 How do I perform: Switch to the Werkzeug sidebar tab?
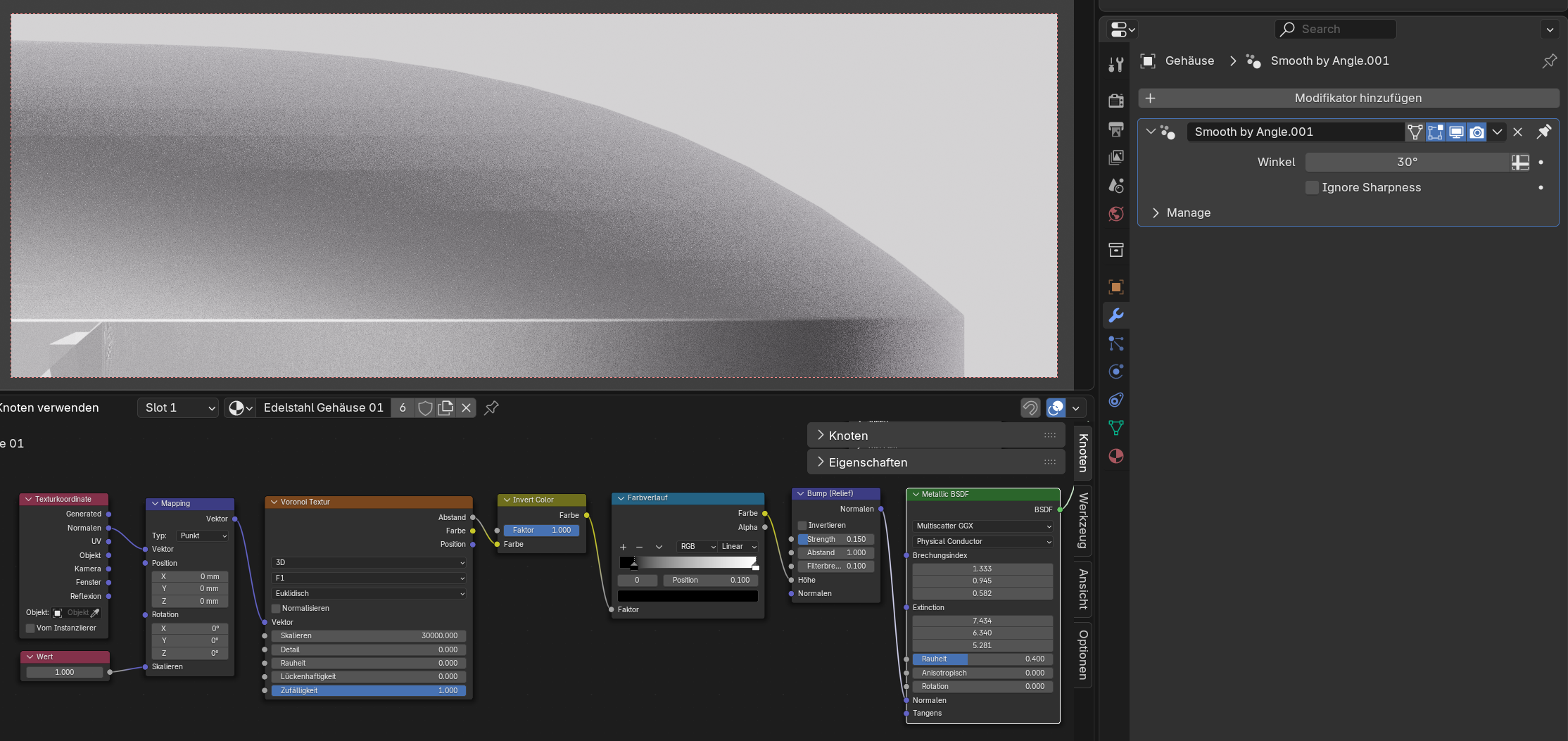[1083, 521]
